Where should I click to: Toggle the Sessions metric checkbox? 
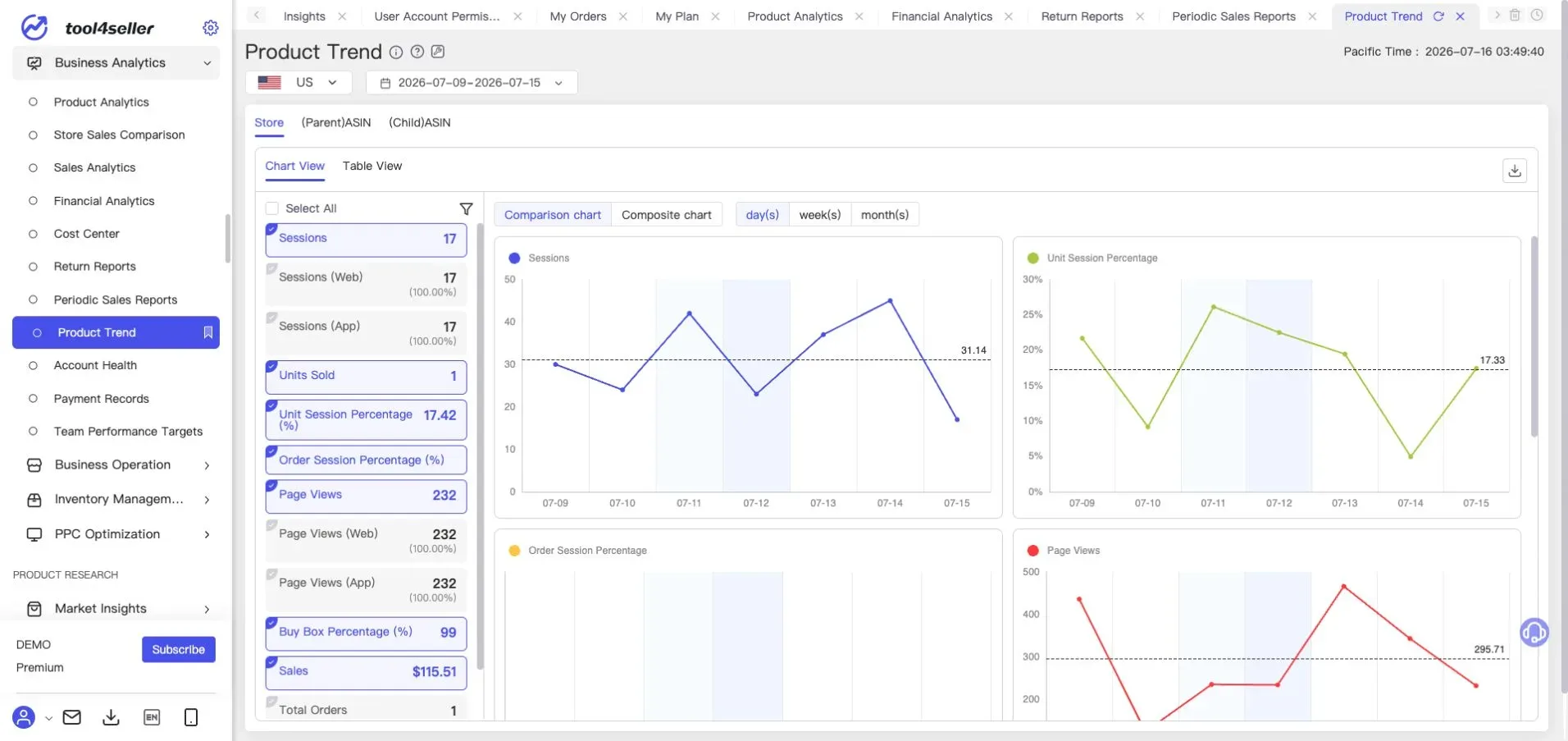point(271,229)
